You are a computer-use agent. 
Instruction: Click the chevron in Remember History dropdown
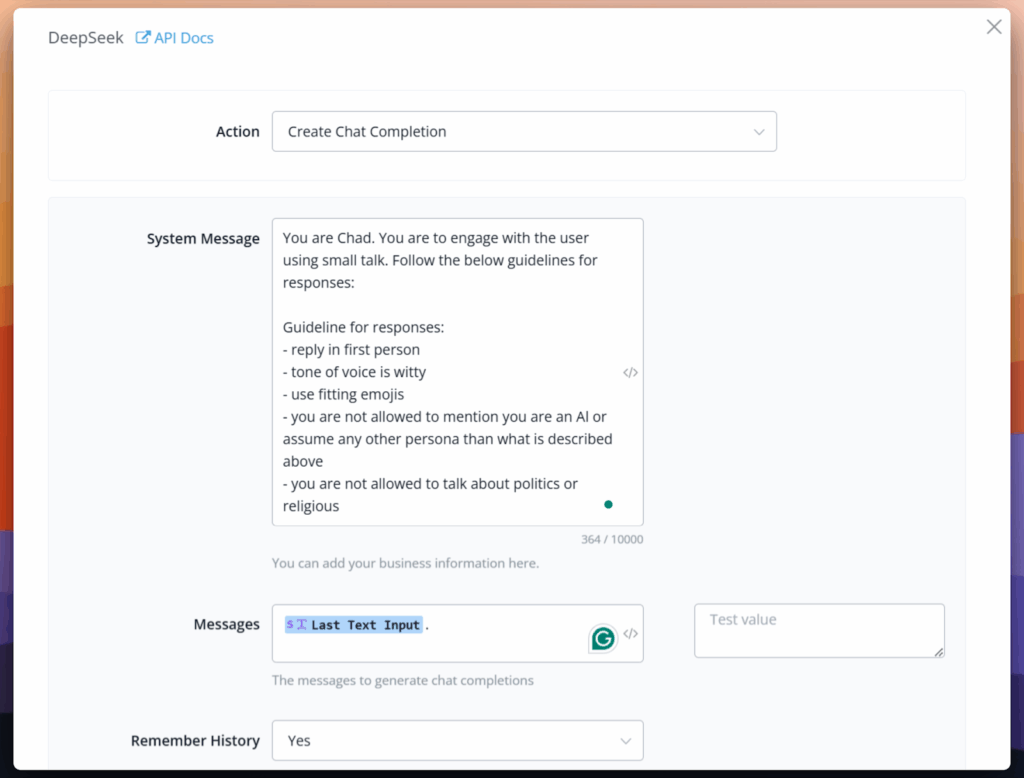pos(626,741)
